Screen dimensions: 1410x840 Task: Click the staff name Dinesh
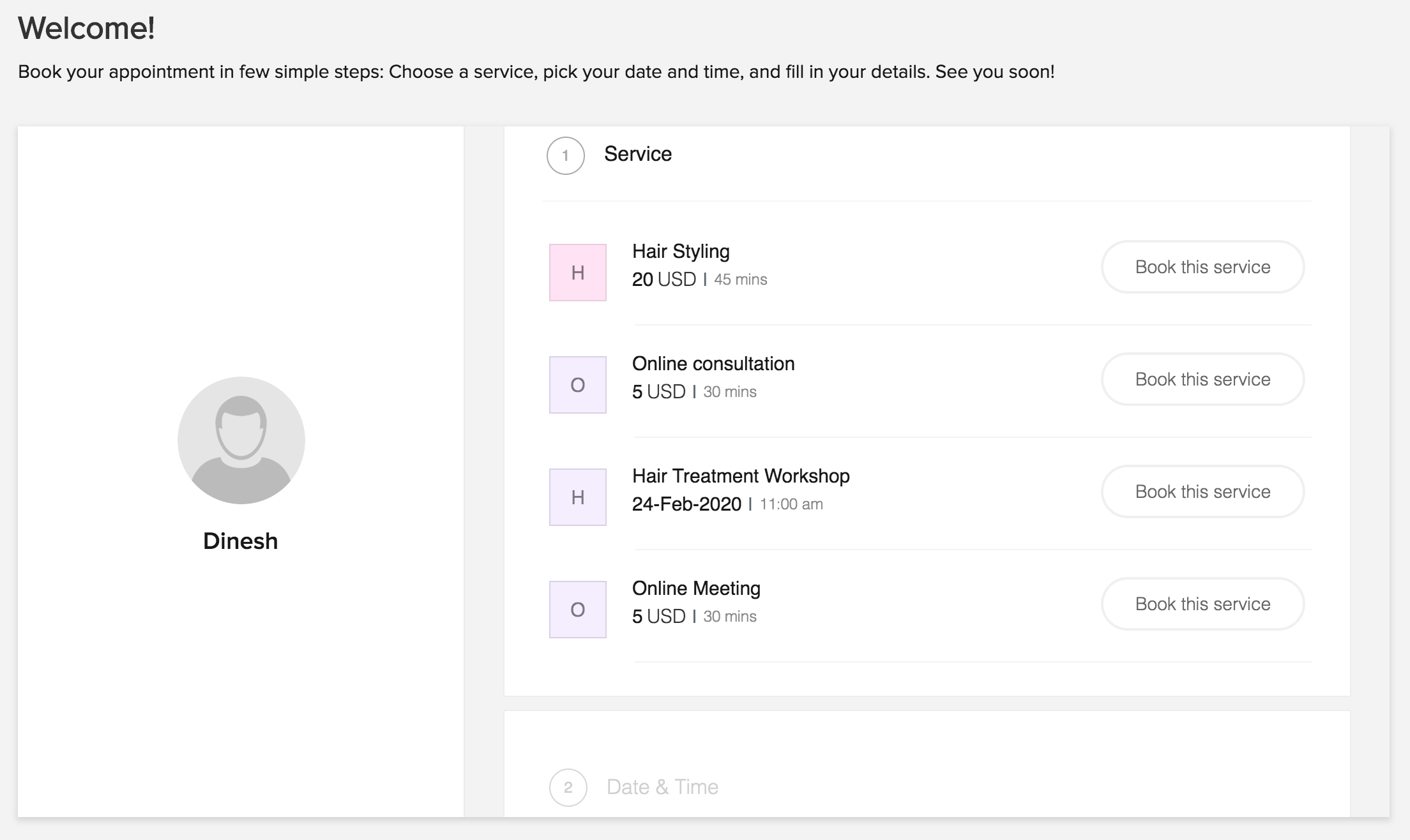tap(241, 541)
